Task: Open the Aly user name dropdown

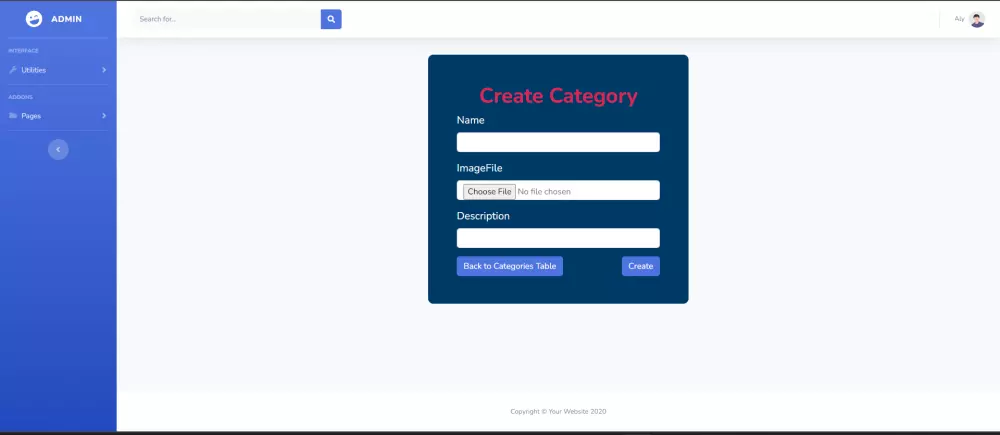Action: click(x=959, y=19)
